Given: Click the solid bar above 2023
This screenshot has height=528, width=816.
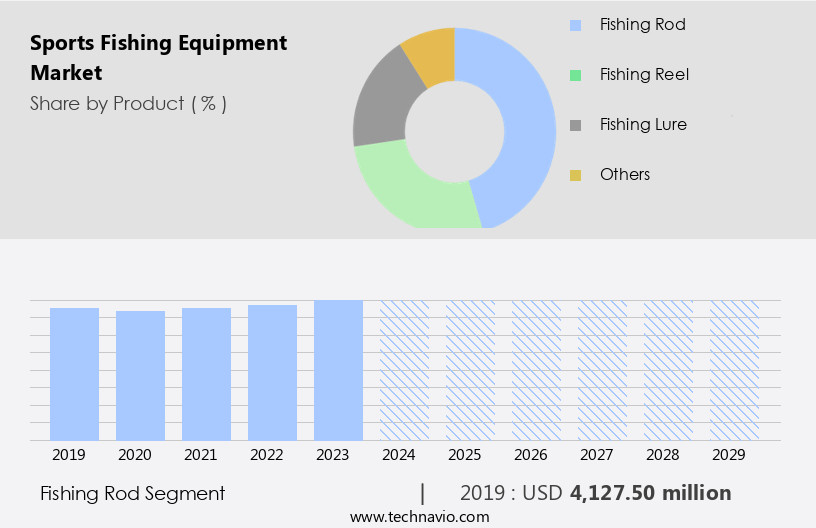Looking at the screenshot, I should click(x=338, y=370).
